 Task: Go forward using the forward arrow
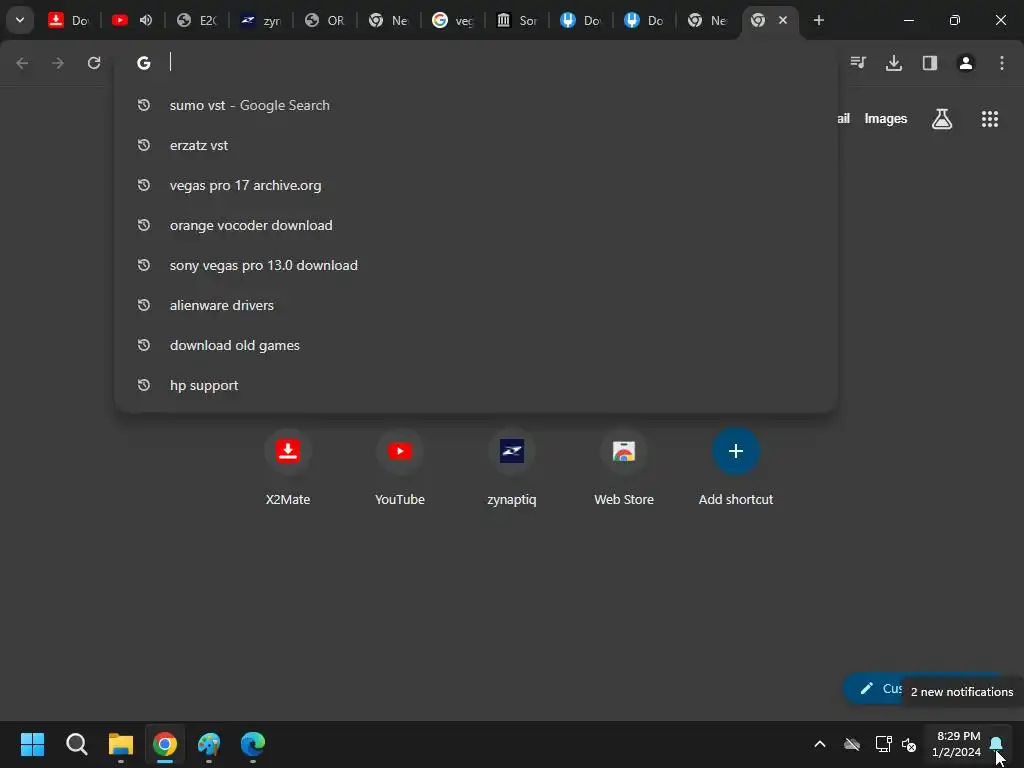58,63
